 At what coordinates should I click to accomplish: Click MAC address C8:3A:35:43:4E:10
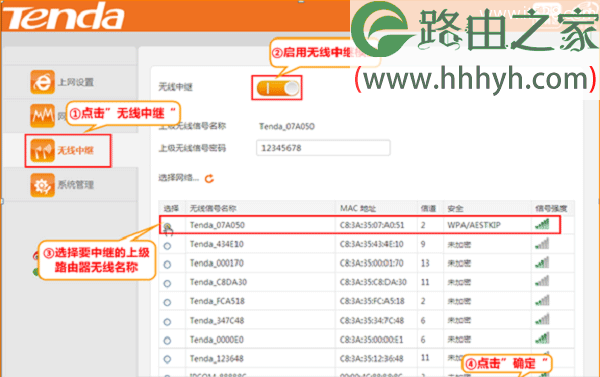pos(372,244)
